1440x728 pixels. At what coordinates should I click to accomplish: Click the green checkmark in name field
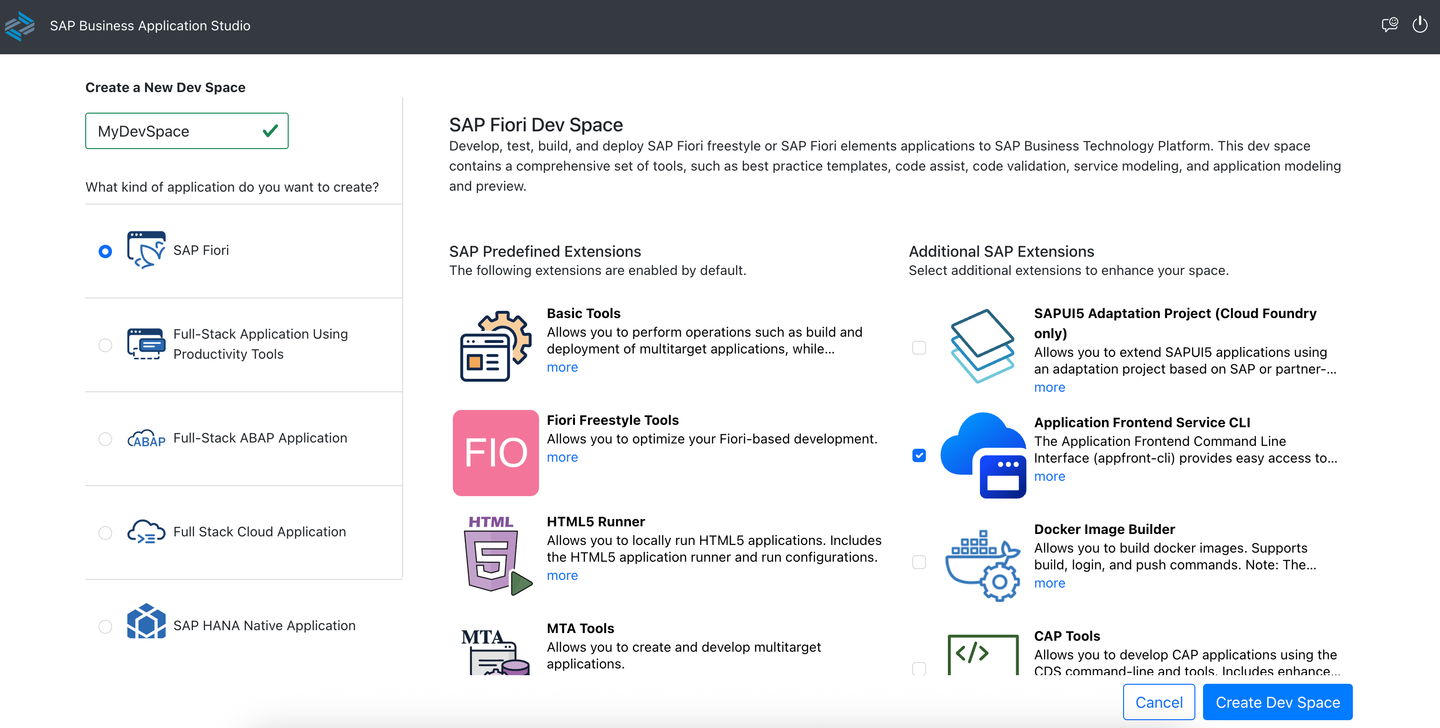[x=270, y=131]
